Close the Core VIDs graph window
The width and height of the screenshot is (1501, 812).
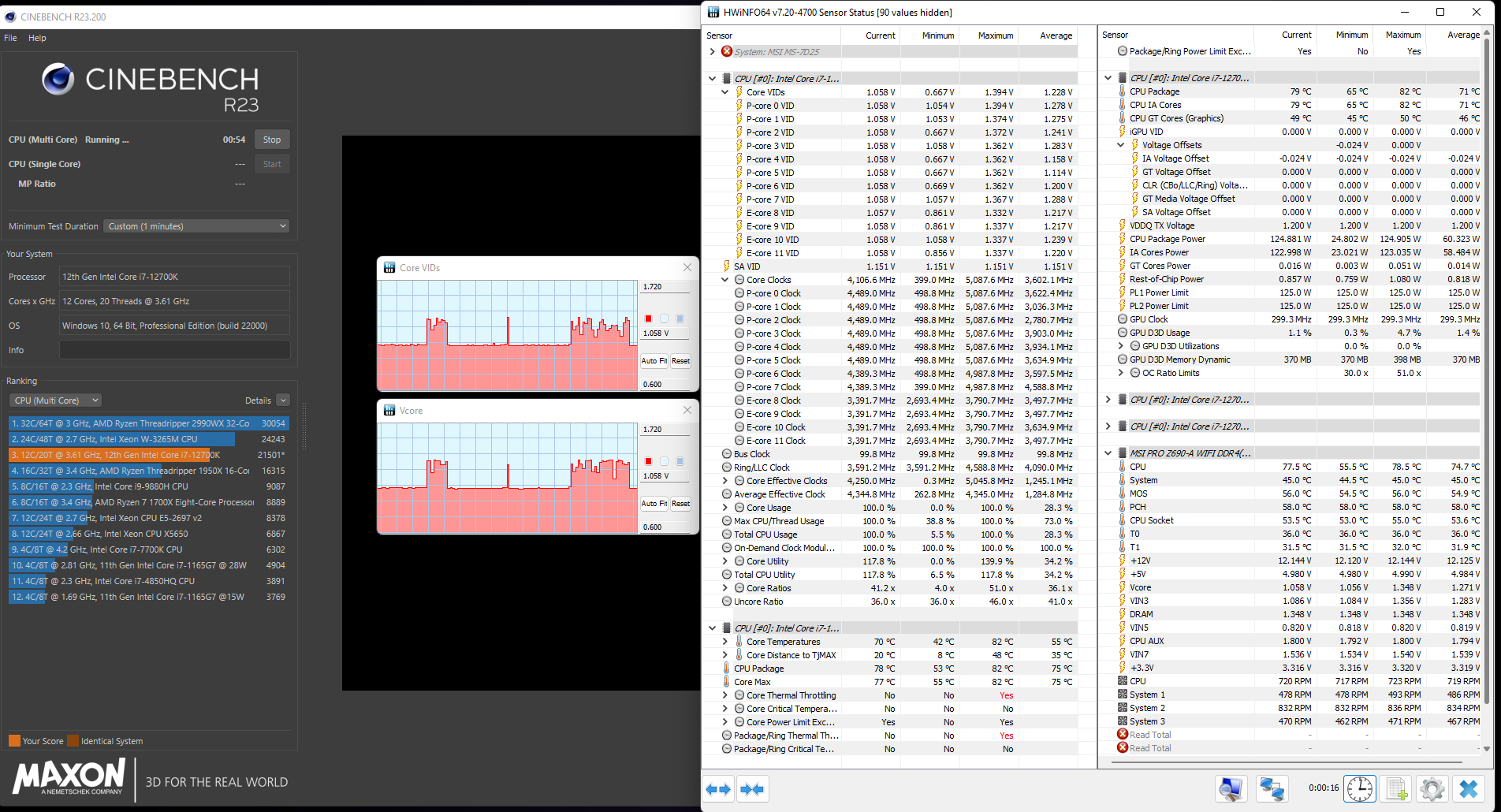click(687, 268)
